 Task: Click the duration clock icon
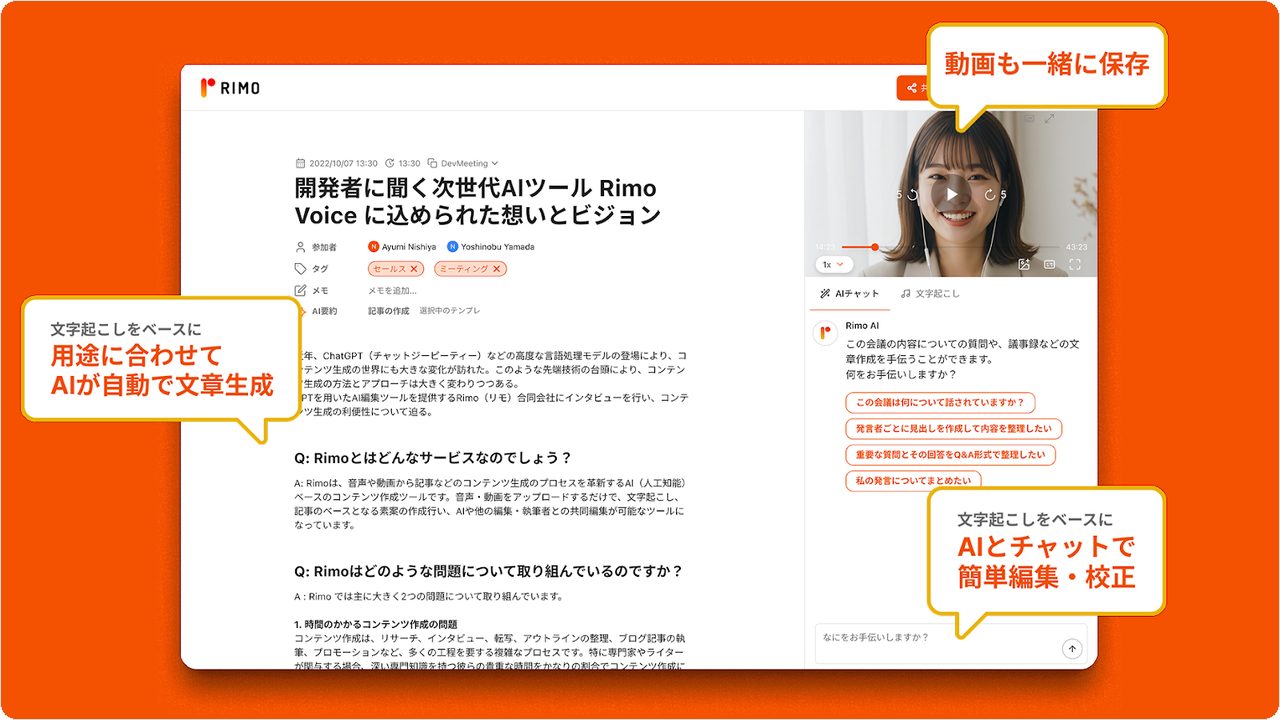[x=389, y=163]
